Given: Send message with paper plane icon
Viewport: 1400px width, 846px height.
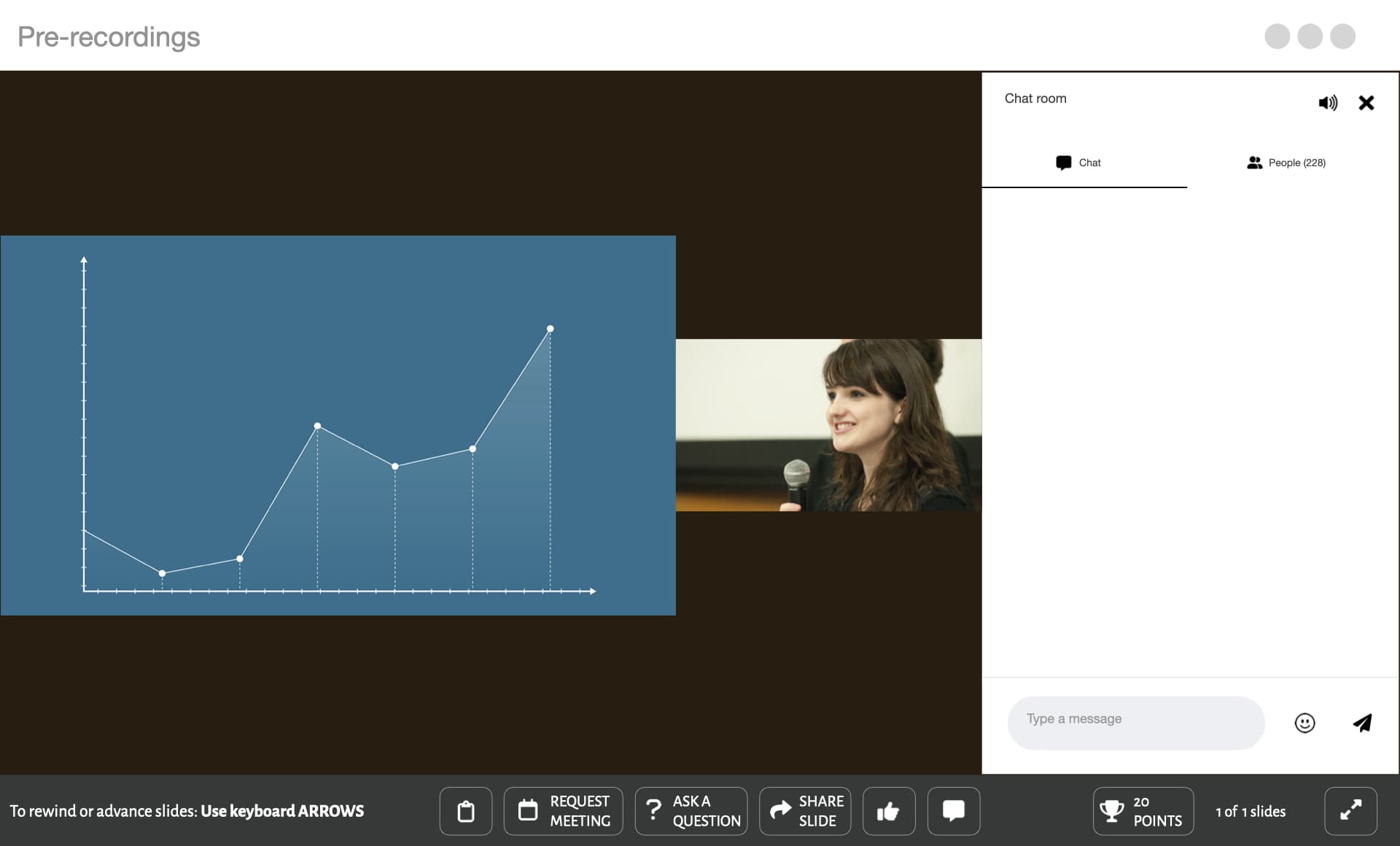Looking at the screenshot, I should 1362,723.
